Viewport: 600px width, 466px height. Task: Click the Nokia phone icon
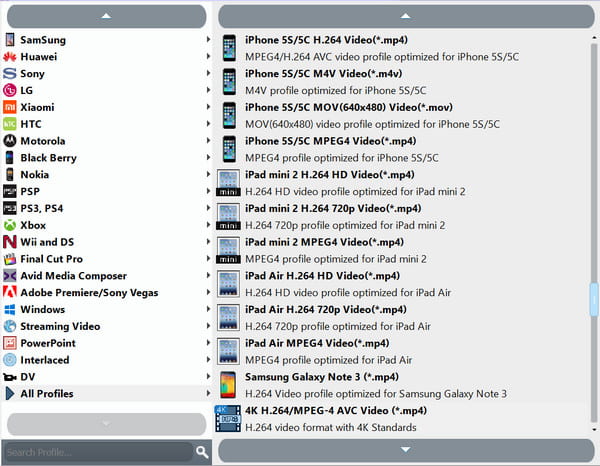tap(10, 174)
